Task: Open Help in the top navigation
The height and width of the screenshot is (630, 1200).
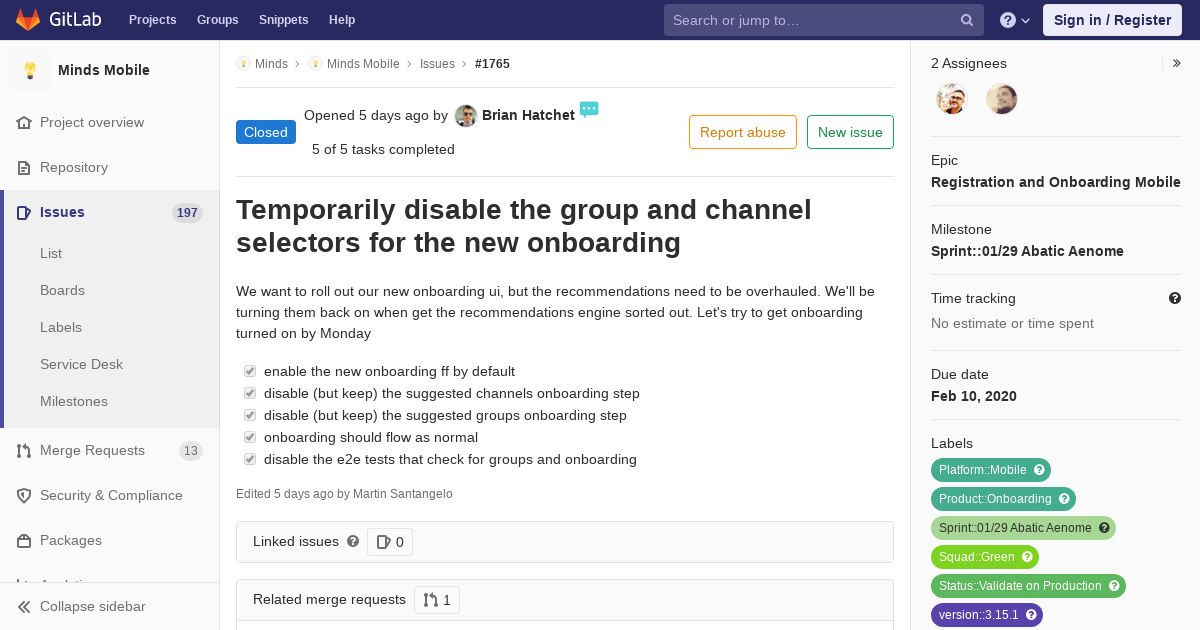Action: 342,20
